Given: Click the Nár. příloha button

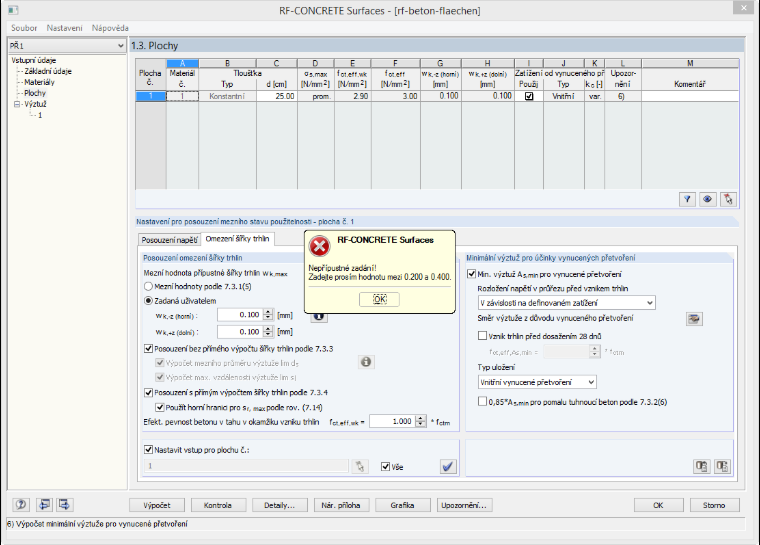Looking at the screenshot, I should 341,505.
